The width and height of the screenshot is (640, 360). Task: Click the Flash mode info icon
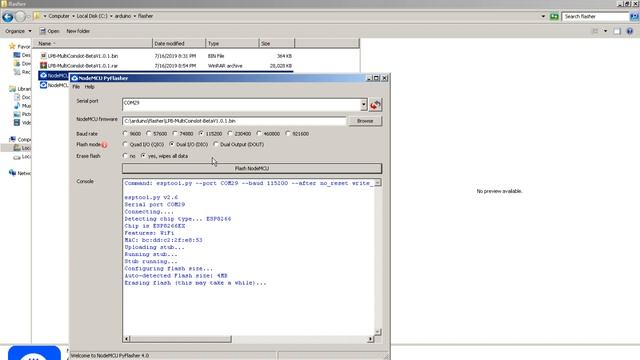104,145
